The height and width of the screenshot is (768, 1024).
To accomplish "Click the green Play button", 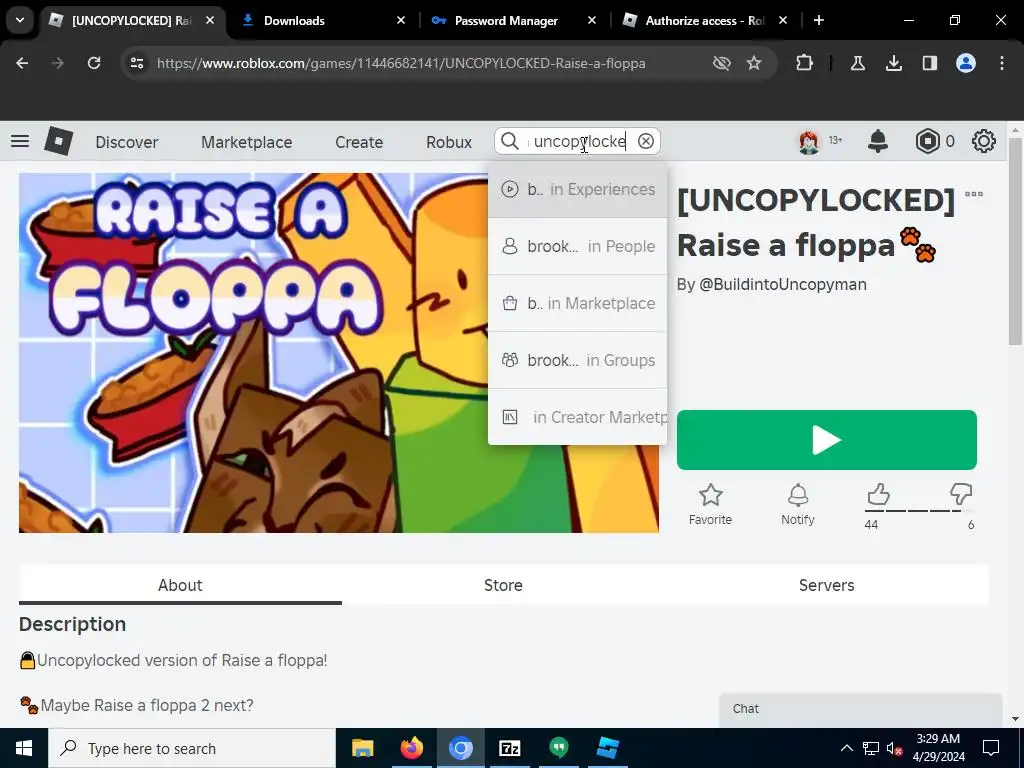I will pyautogui.click(x=826, y=440).
